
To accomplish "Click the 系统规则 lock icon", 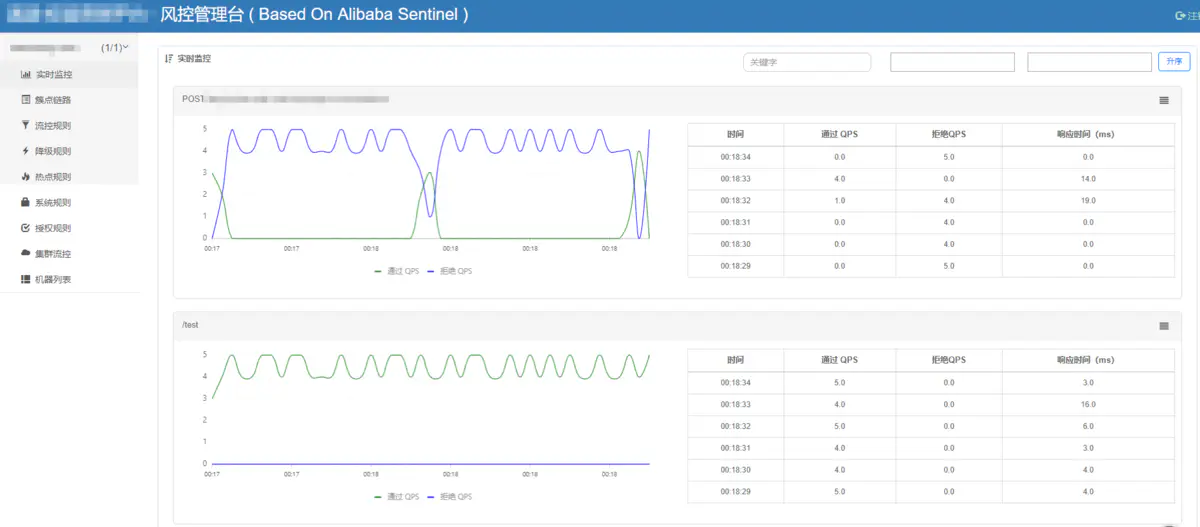I will [x=26, y=203].
